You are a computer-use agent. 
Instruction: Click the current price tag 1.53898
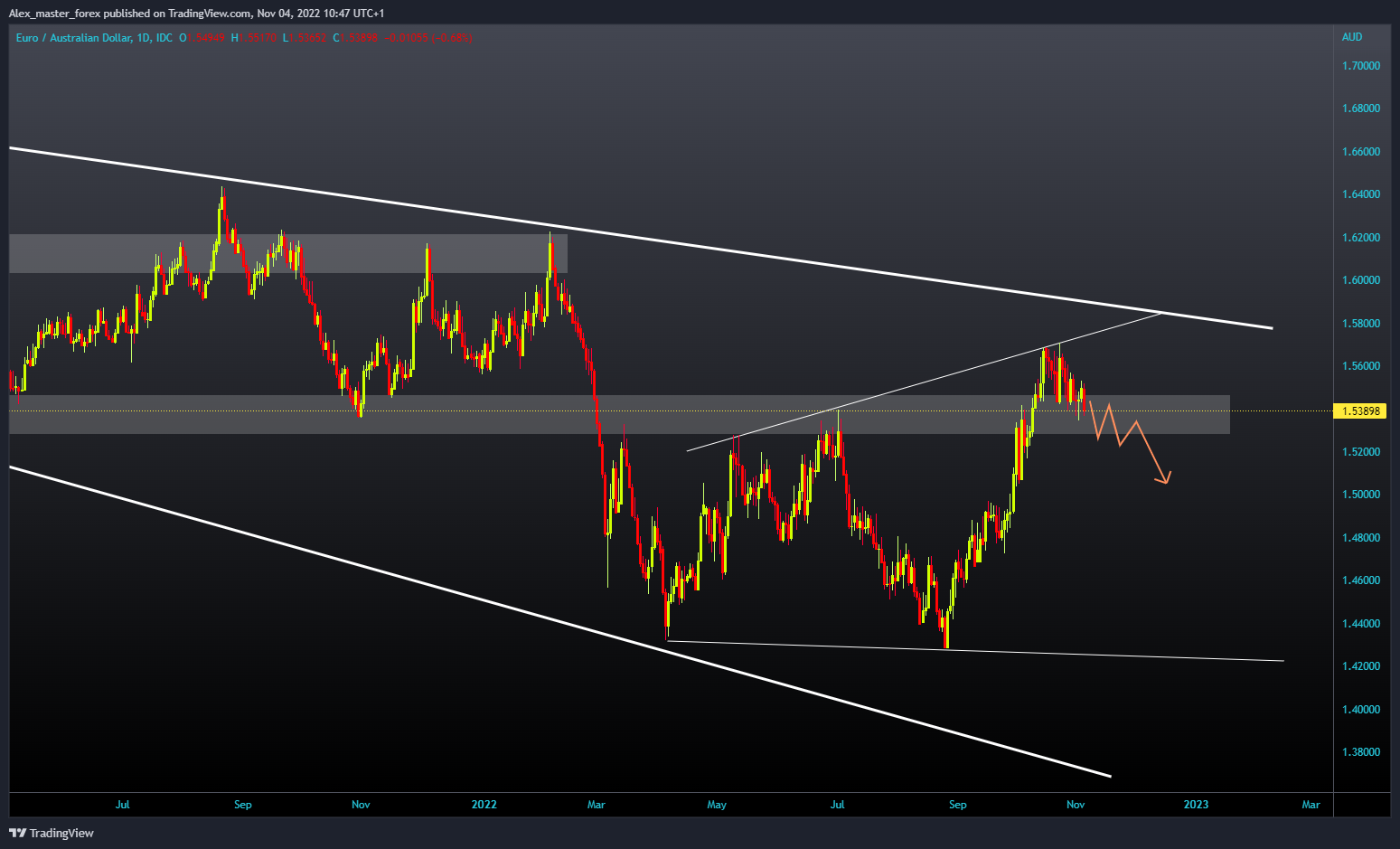click(1361, 410)
